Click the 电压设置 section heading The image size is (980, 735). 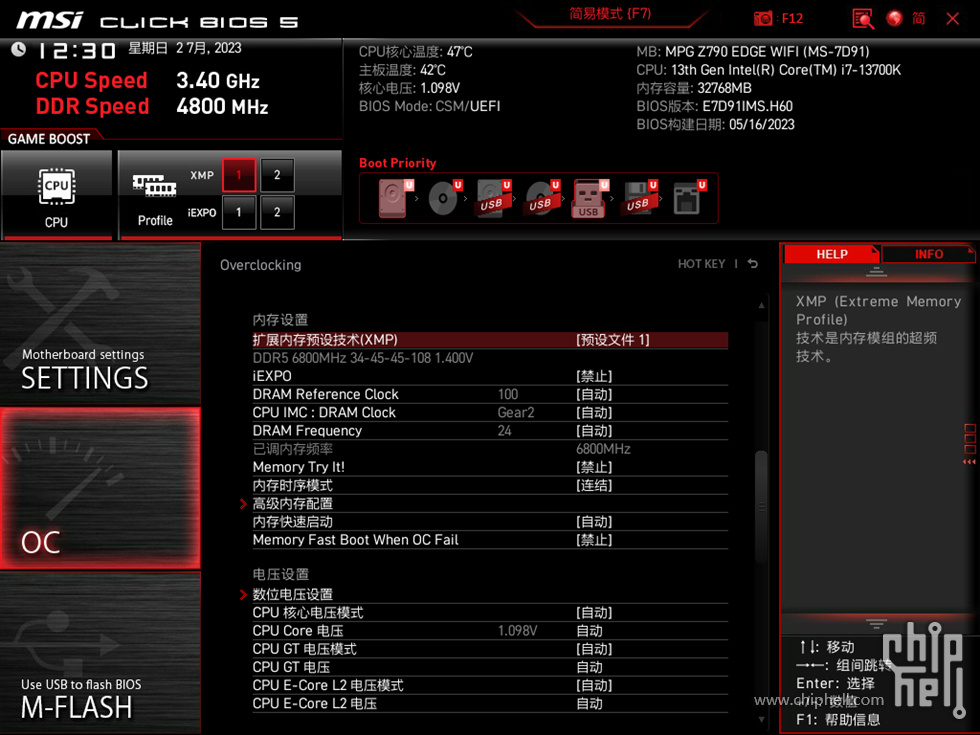(x=280, y=574)
